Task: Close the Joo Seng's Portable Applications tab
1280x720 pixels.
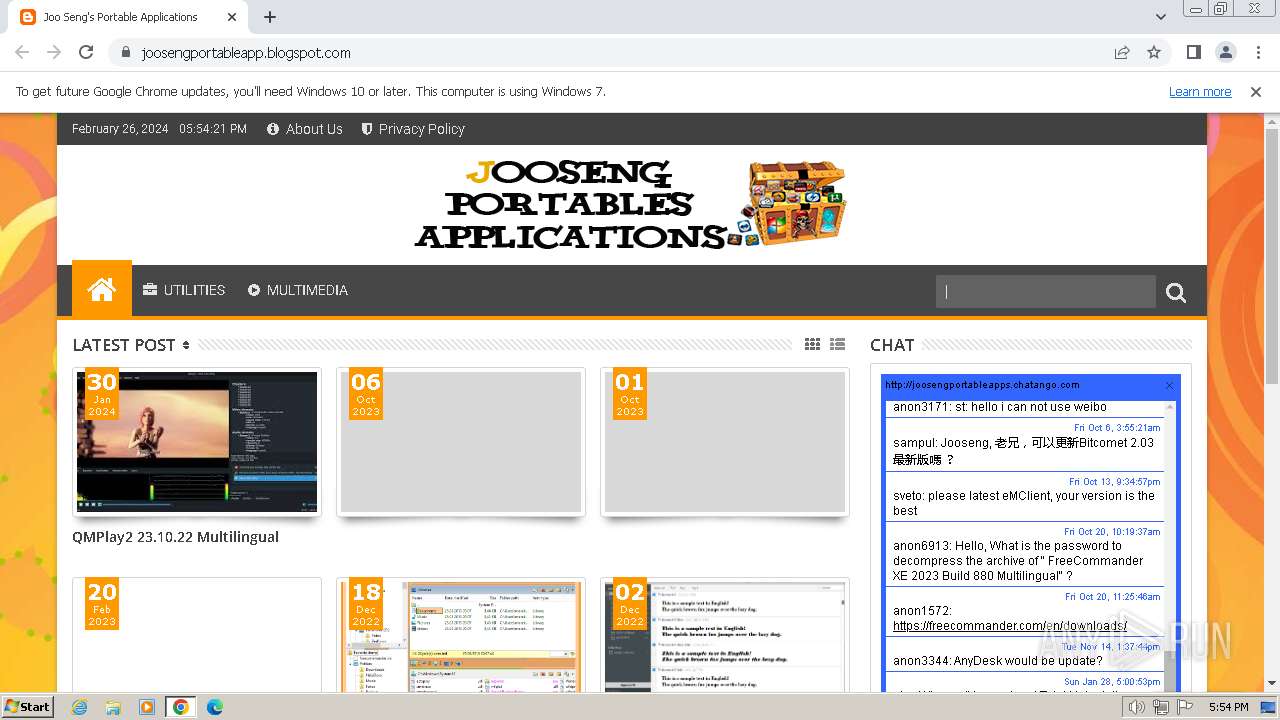Action: 232,17
